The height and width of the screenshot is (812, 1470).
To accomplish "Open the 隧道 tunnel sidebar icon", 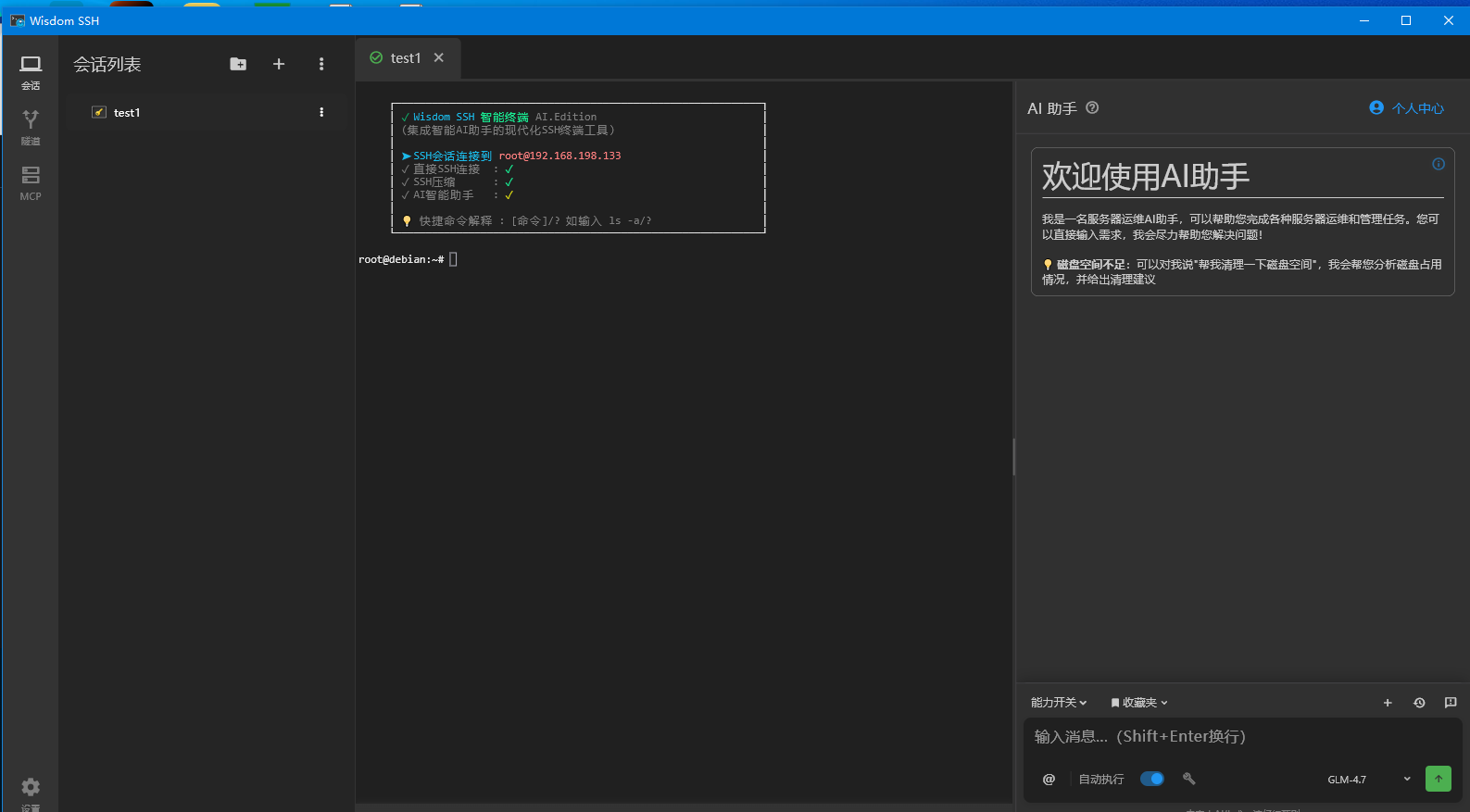I will tap(31, 128).
